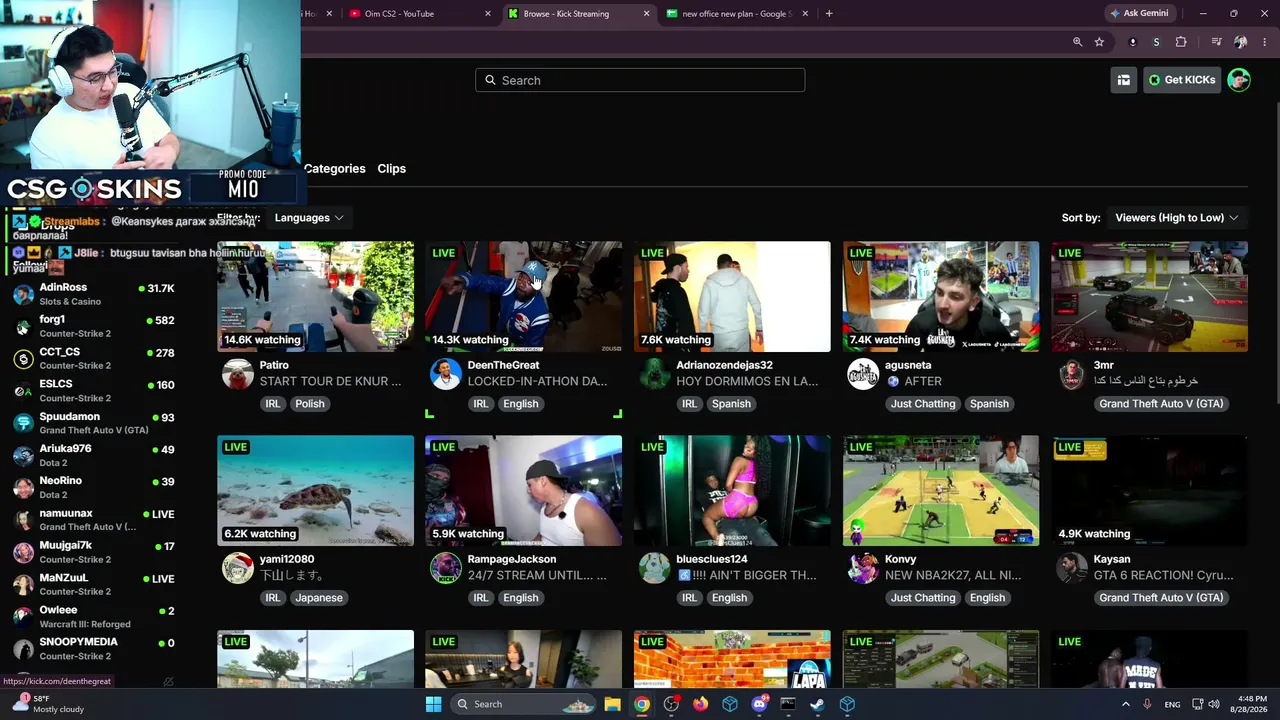Open DeenTheGreat's channel avatar
Viewport: 1280px width, 720px height.
coord(446,375)
